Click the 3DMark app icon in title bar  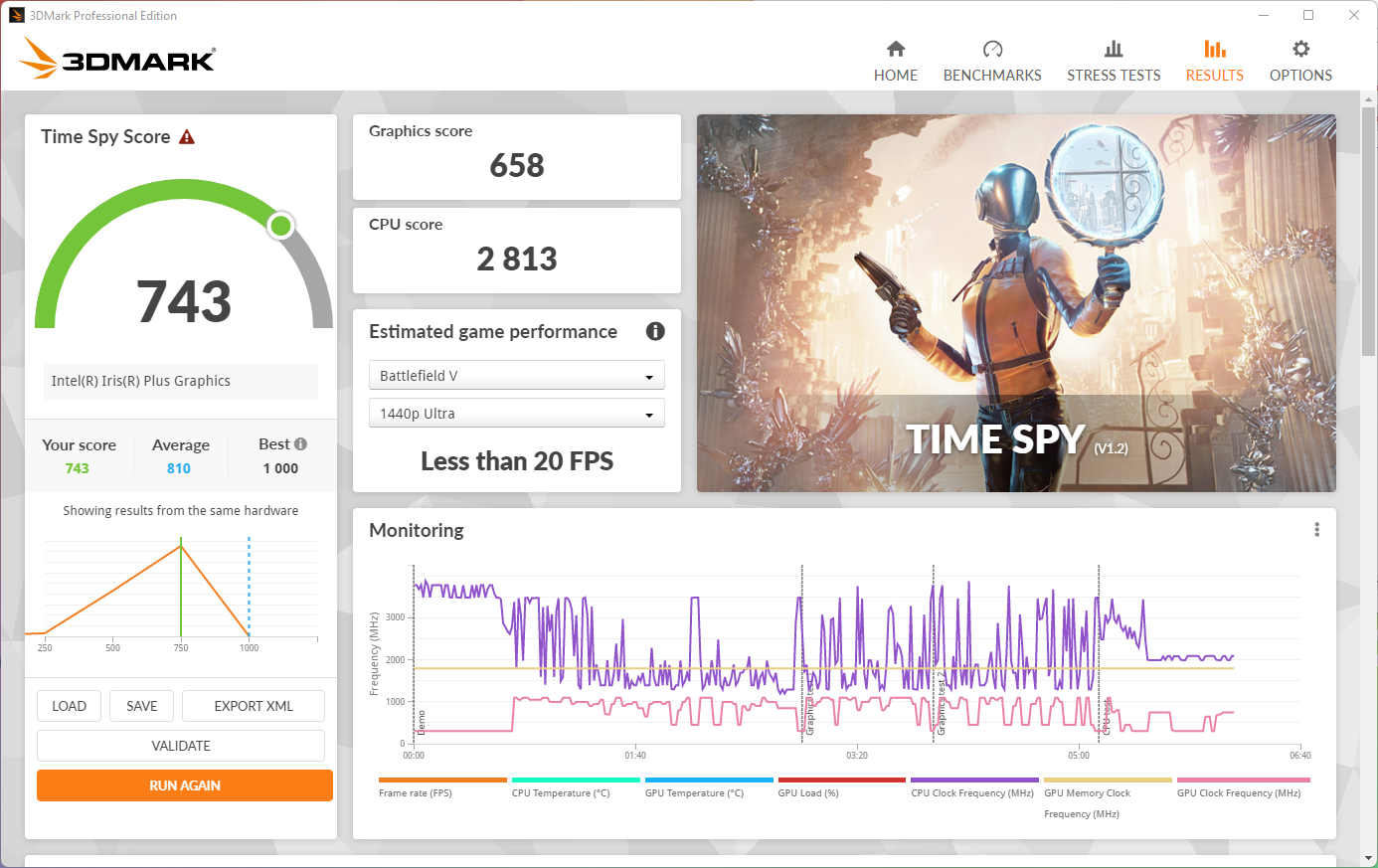[17, 15]
